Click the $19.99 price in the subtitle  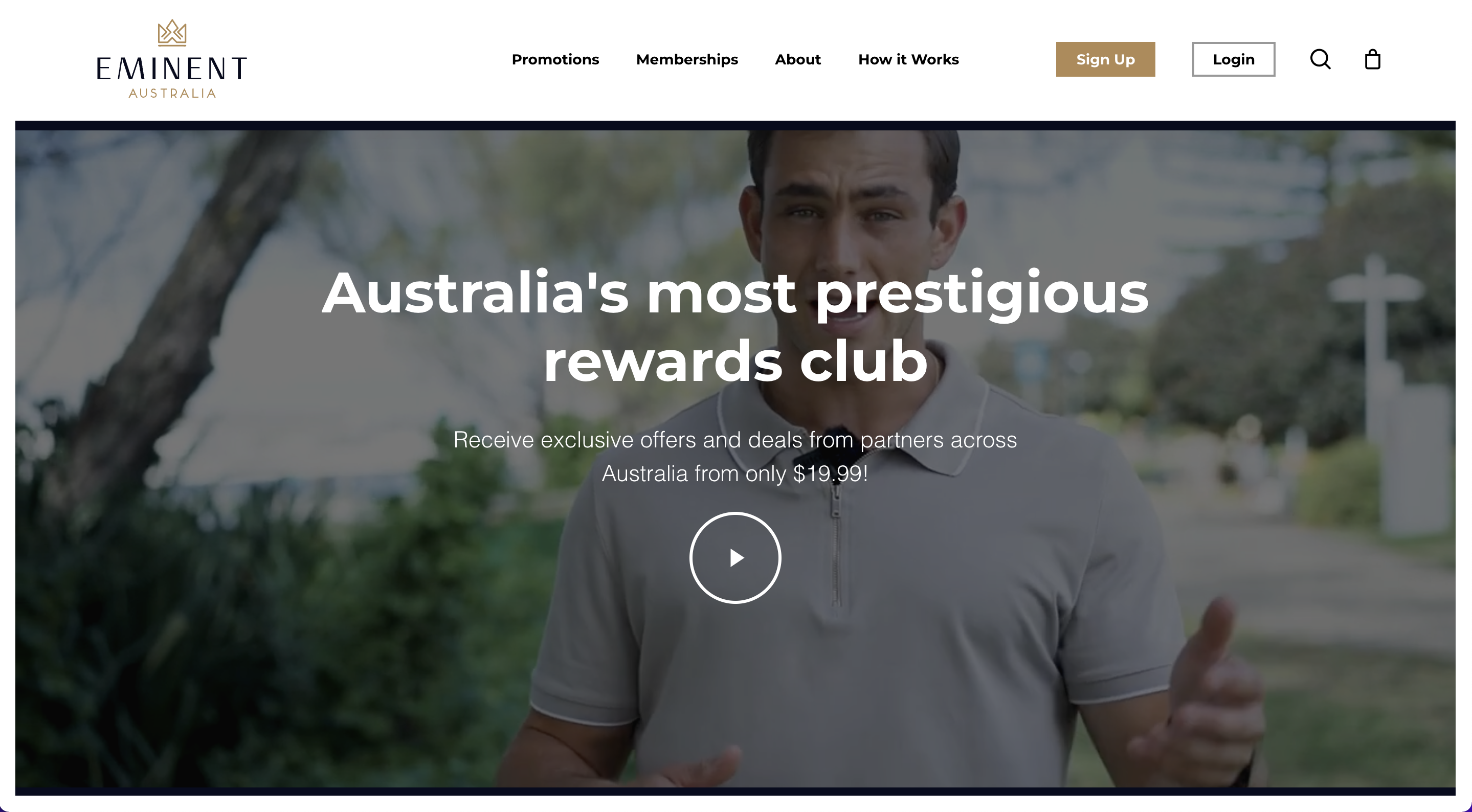pyautogui.click(x=828, y=473)
